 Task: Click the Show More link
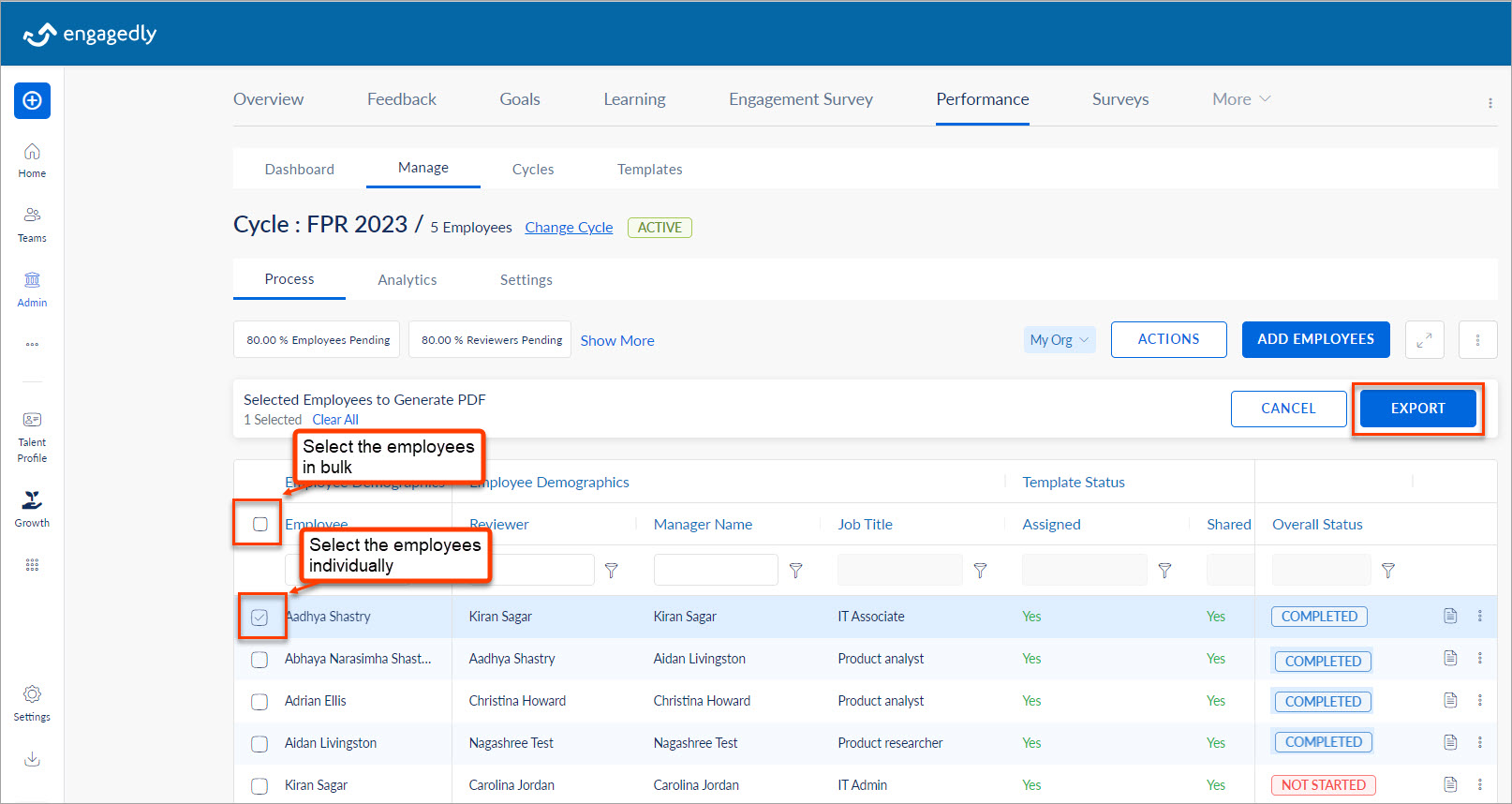click(x=617, y=341)
